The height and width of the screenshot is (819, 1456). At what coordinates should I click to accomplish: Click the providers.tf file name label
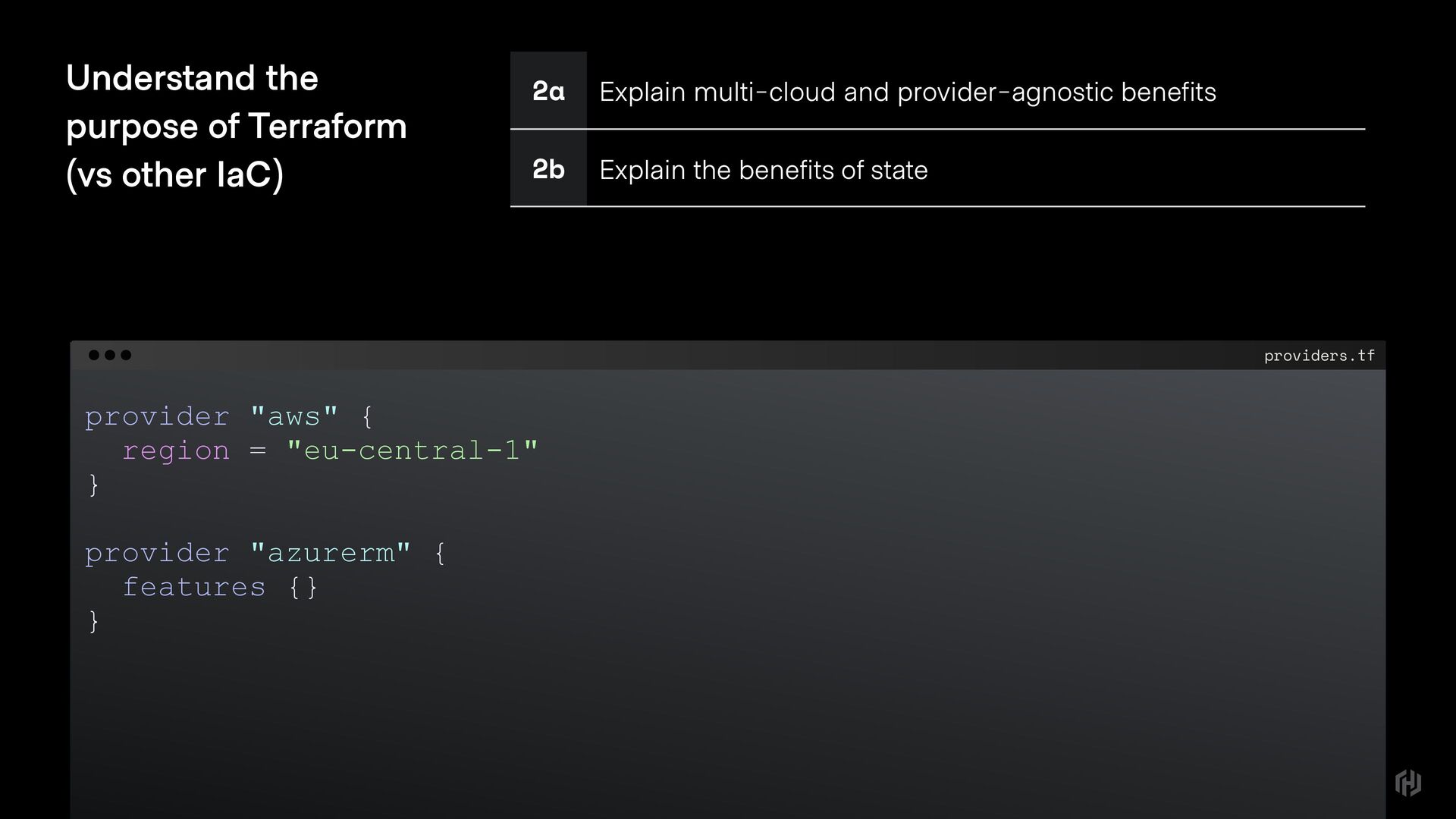pos(1319,356)
